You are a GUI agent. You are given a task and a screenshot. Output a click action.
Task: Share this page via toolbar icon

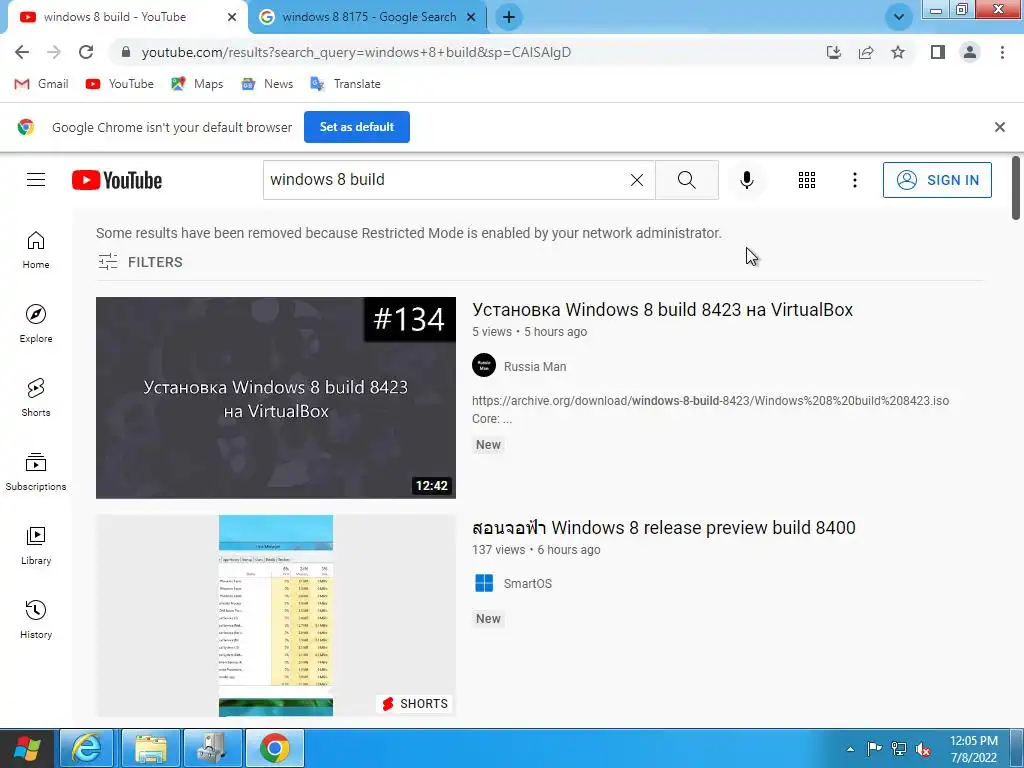[x=866, y=52]
